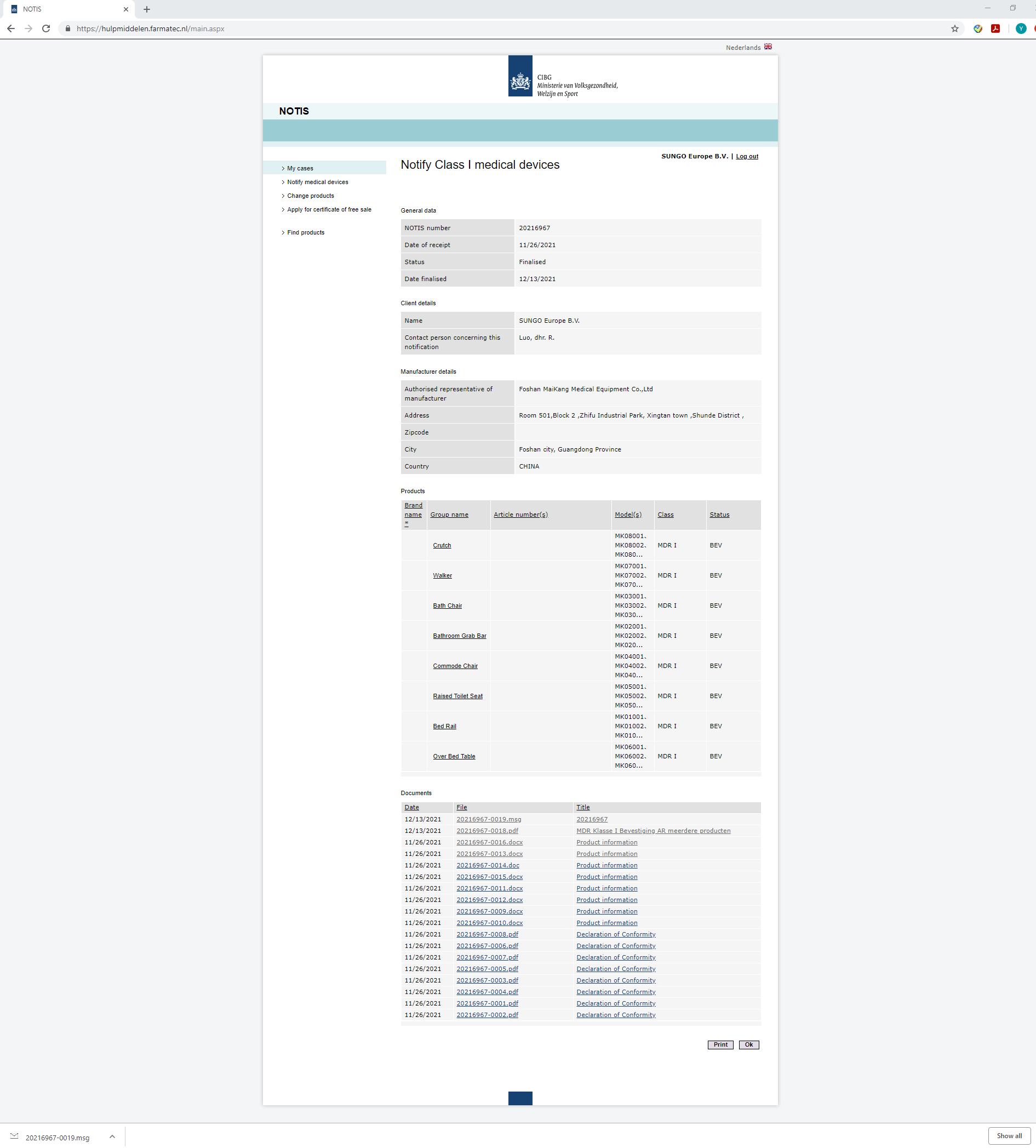Open the Bed Rail product
The image size is (1036, 1148).
coord(444,727)
